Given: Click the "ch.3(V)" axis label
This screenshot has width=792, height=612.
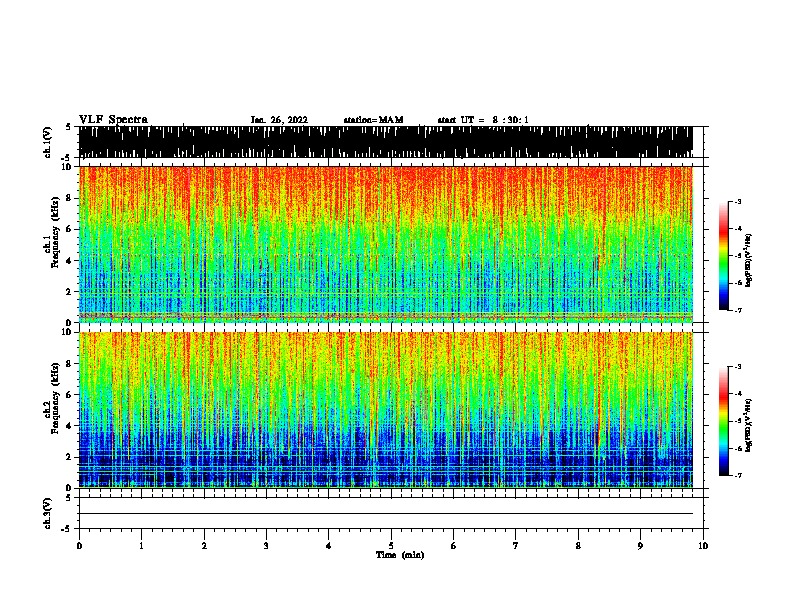Looking at the screenshot, I should coord(48,514).
